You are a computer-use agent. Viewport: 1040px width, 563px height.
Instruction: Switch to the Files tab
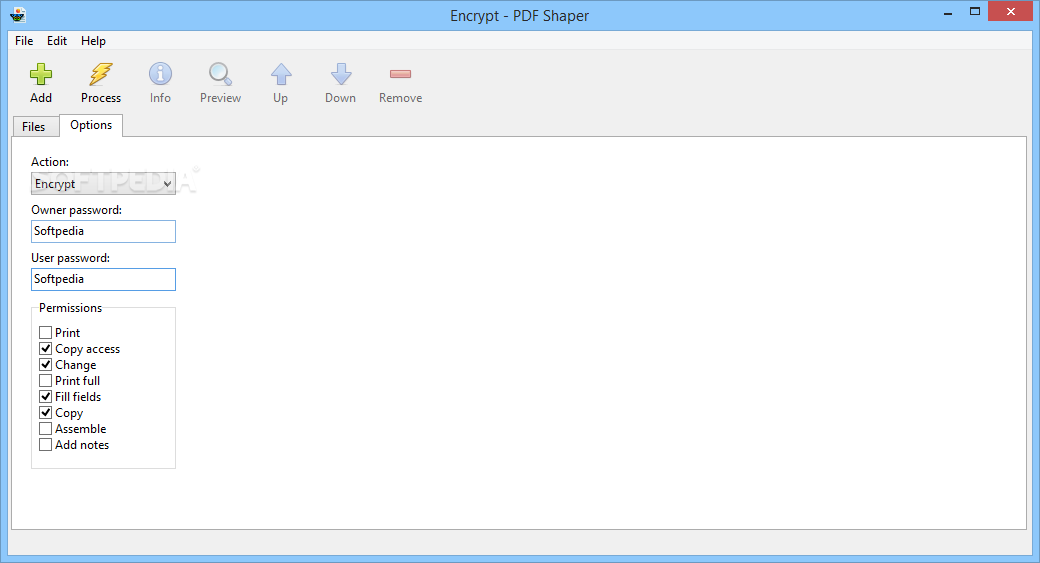click(34, 127)
